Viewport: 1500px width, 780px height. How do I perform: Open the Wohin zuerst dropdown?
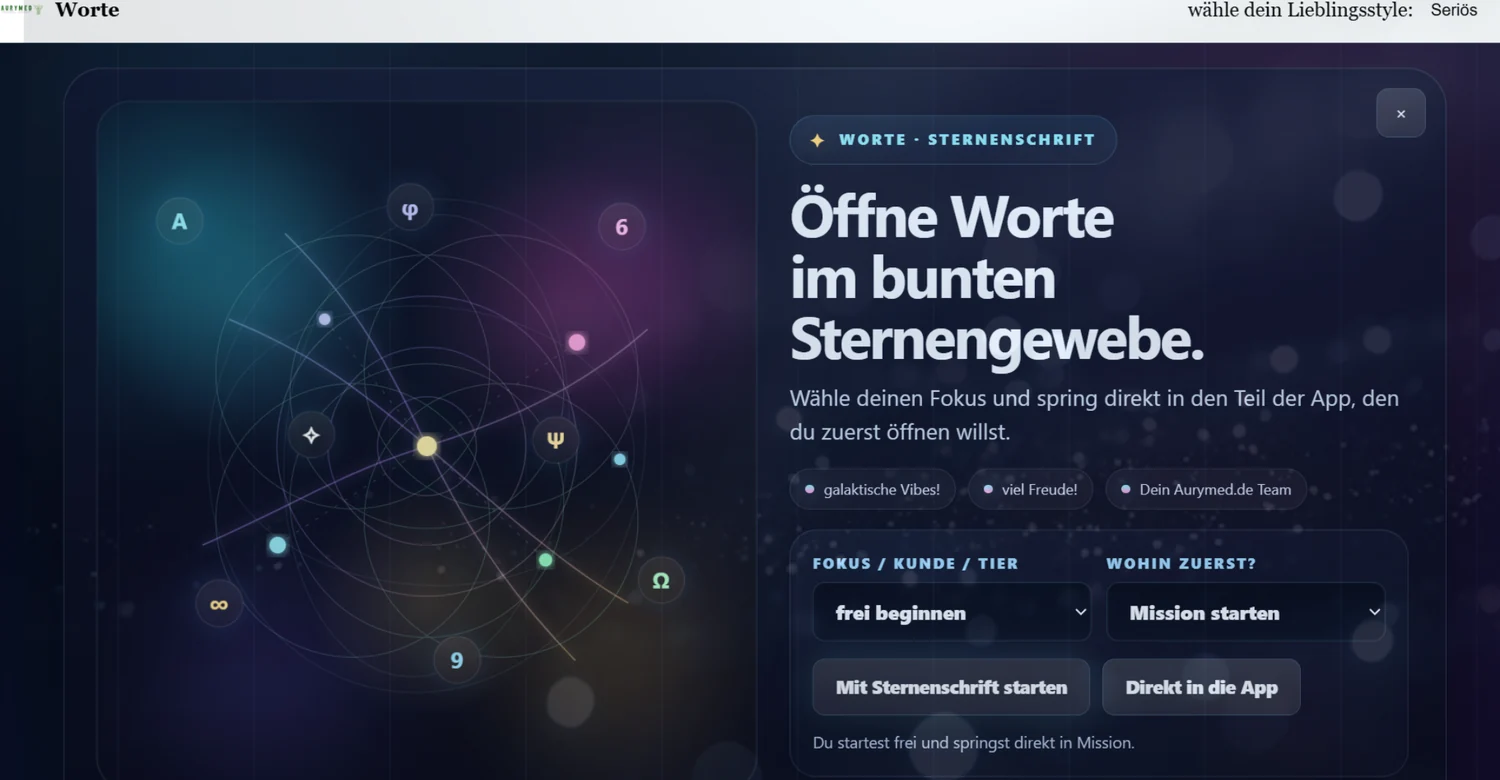click(1246, 612)
